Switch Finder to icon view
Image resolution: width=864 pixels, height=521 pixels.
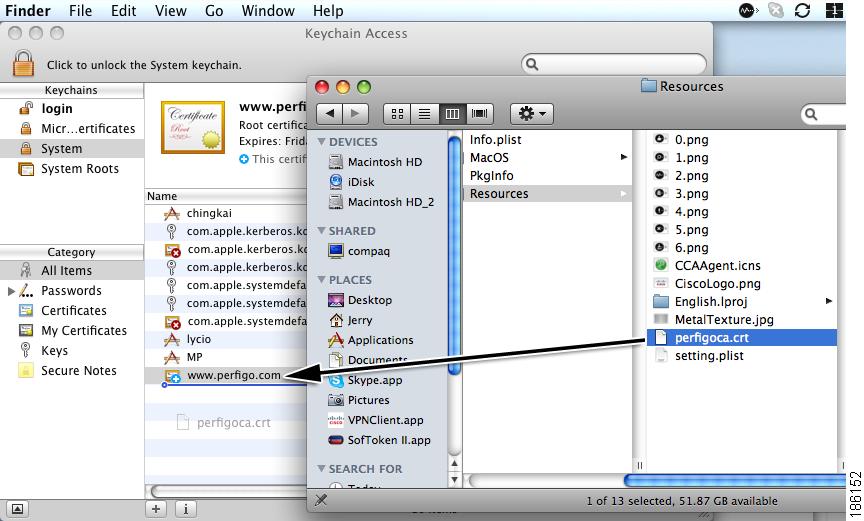click(x=397, y=113)
